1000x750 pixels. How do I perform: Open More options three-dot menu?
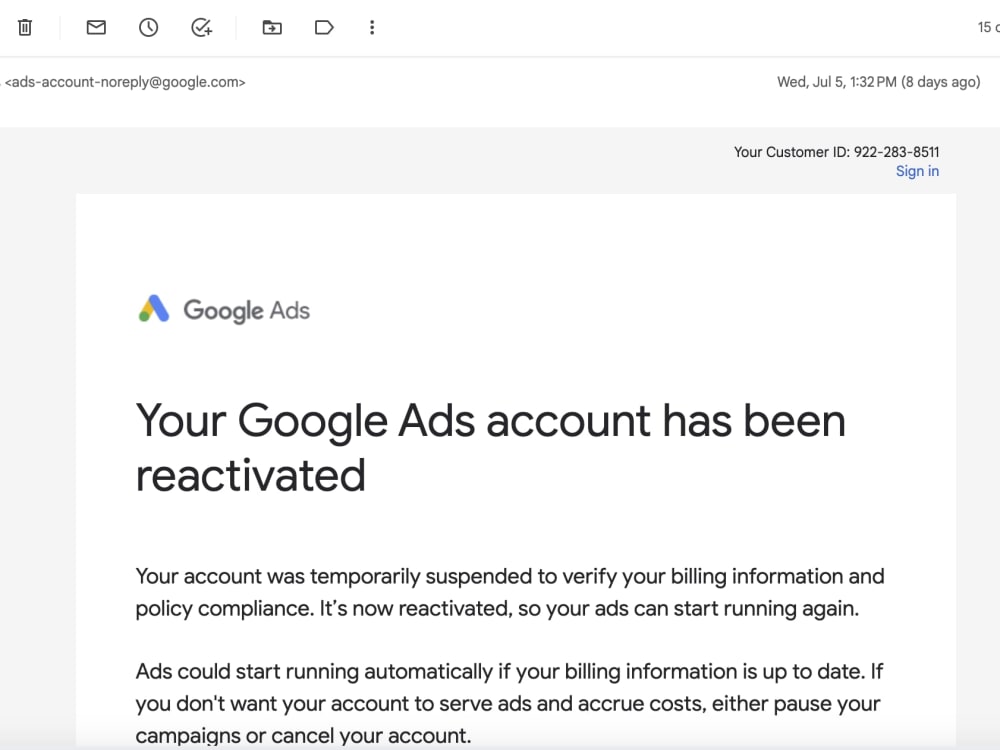[x=372, y=28]
